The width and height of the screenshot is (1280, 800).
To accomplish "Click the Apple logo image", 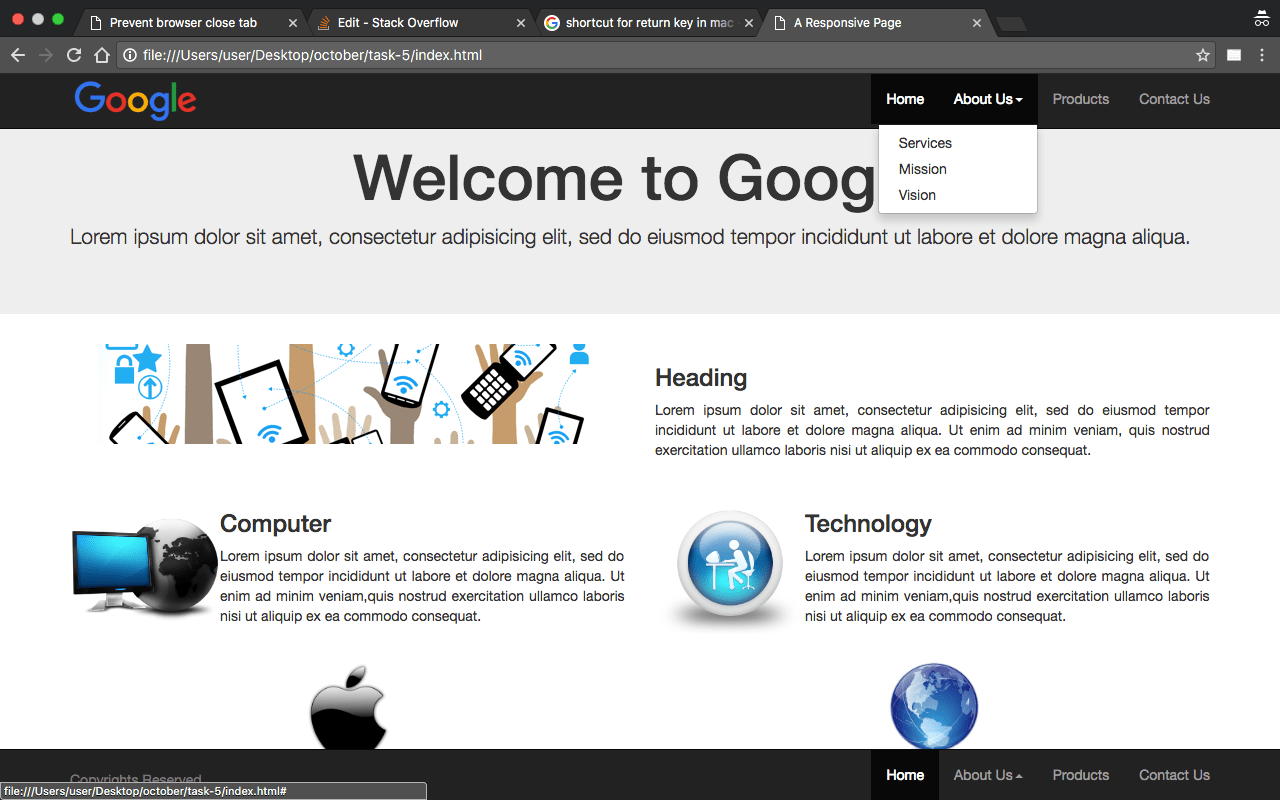I will (x=348, y=710).
